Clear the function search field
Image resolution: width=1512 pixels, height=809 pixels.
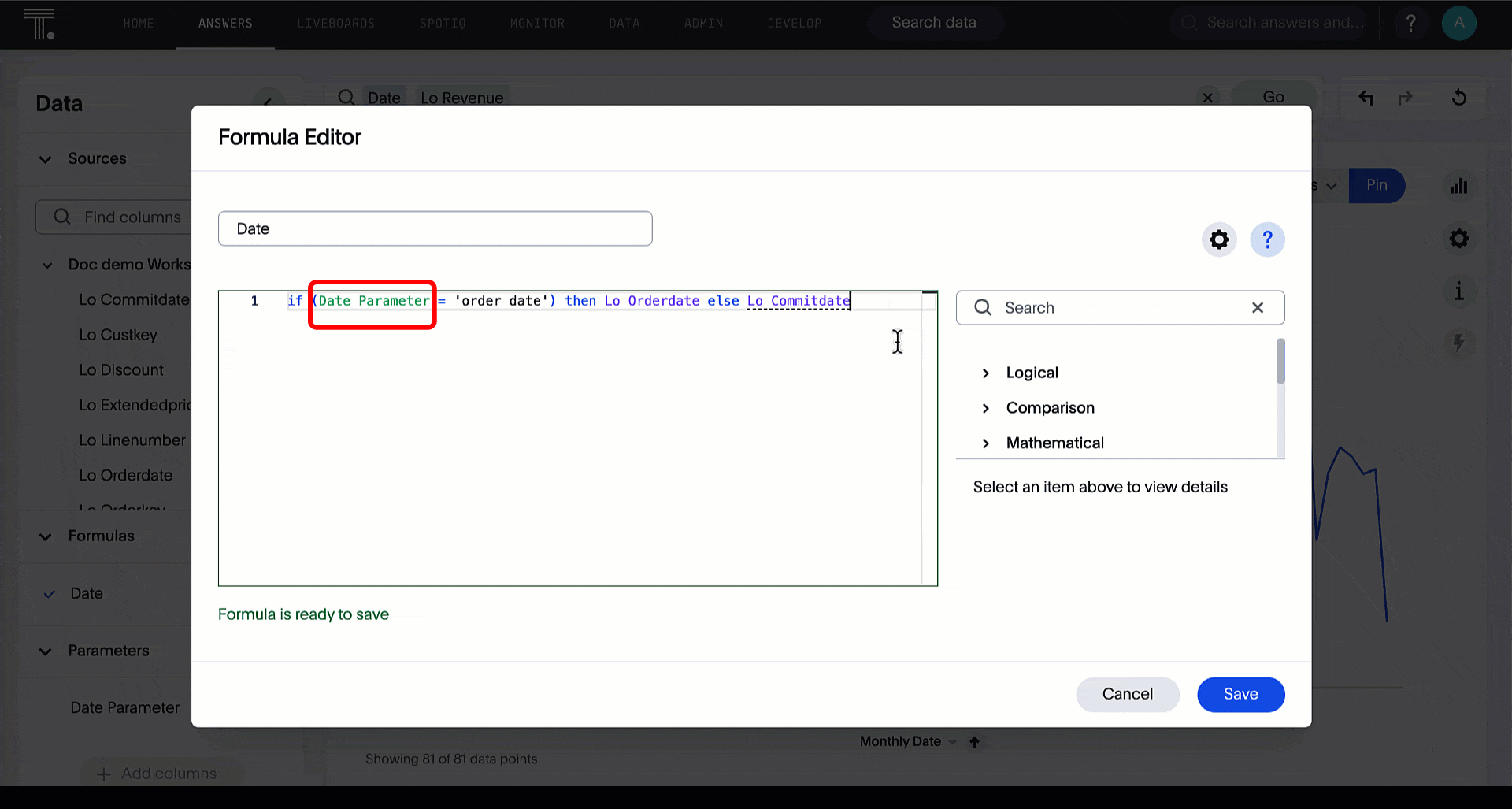(x=1258, y=308)
